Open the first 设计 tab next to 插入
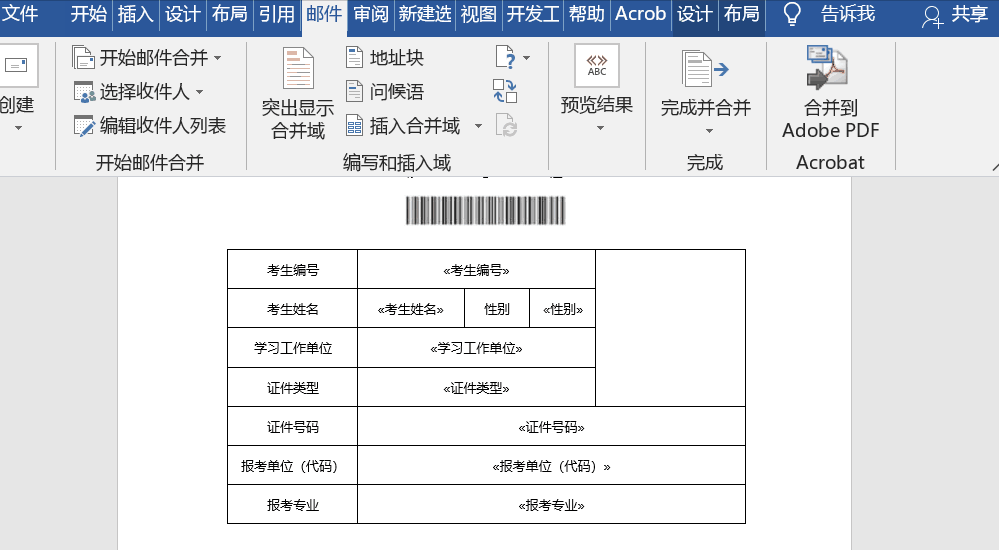Image resolution: width=999 pixels, height=550 pixels. pyautogui.click(x=182, y=13)
